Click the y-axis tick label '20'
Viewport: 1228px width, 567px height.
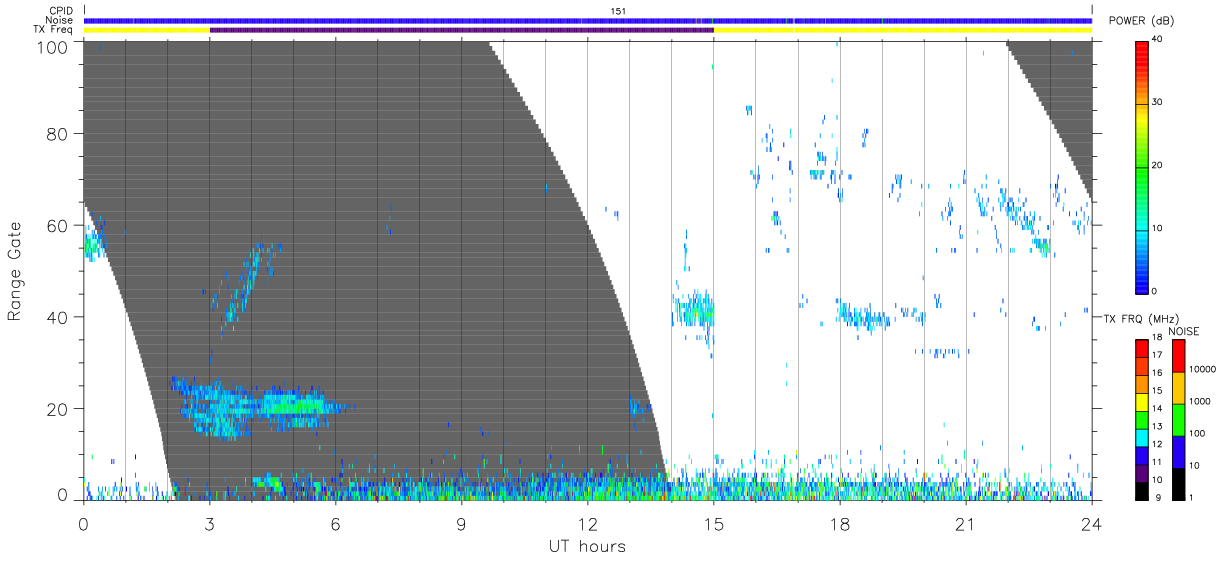pyautogui.click(x=57, y=408)
